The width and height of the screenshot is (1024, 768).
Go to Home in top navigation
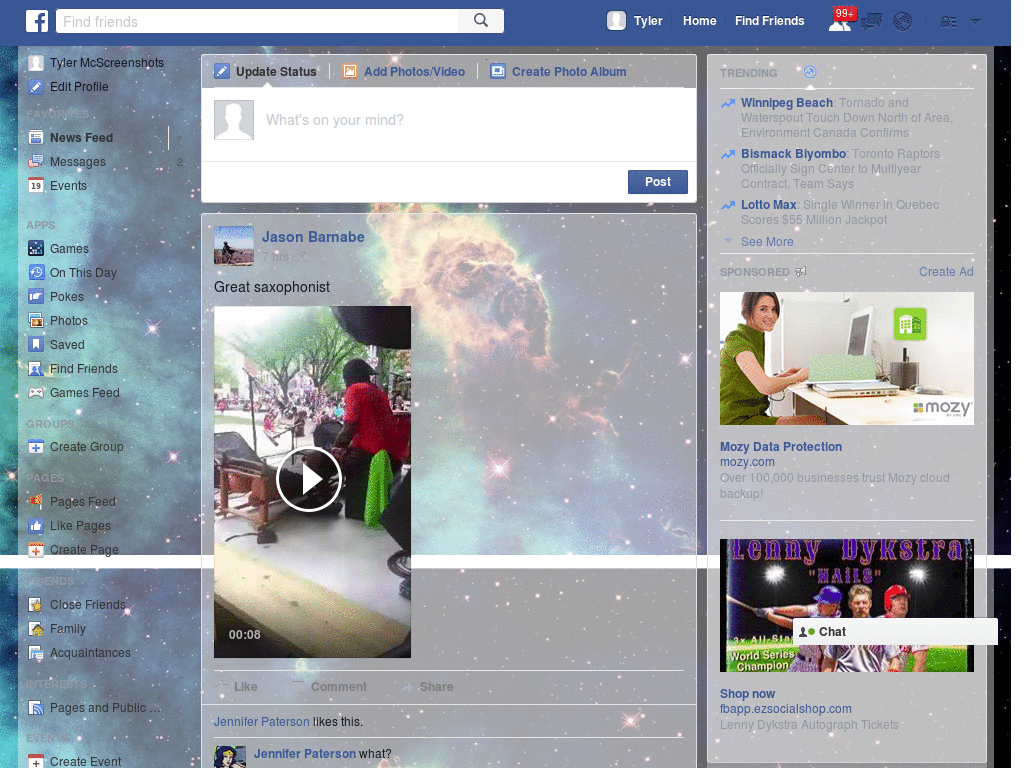(x=699, y=21)
